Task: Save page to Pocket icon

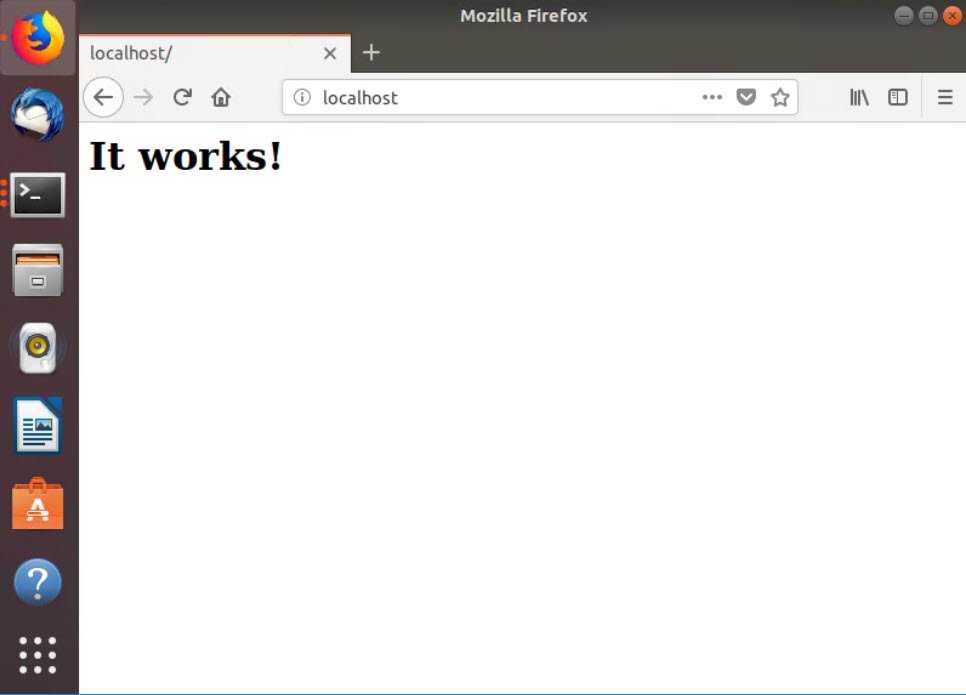Action: pos(746,97)
